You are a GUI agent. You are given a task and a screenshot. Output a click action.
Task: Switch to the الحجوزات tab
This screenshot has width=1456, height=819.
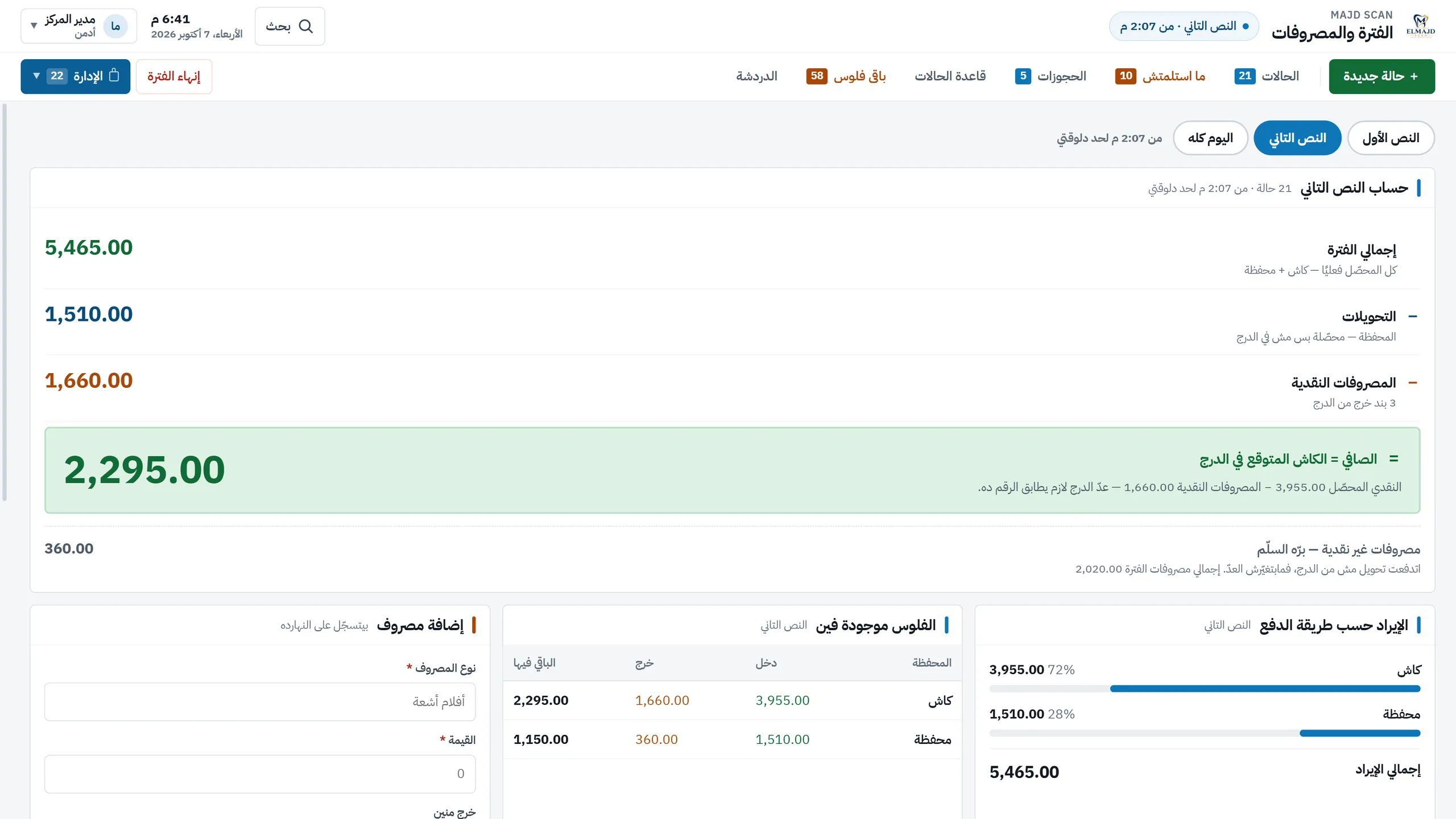(x=1050, y=76)
